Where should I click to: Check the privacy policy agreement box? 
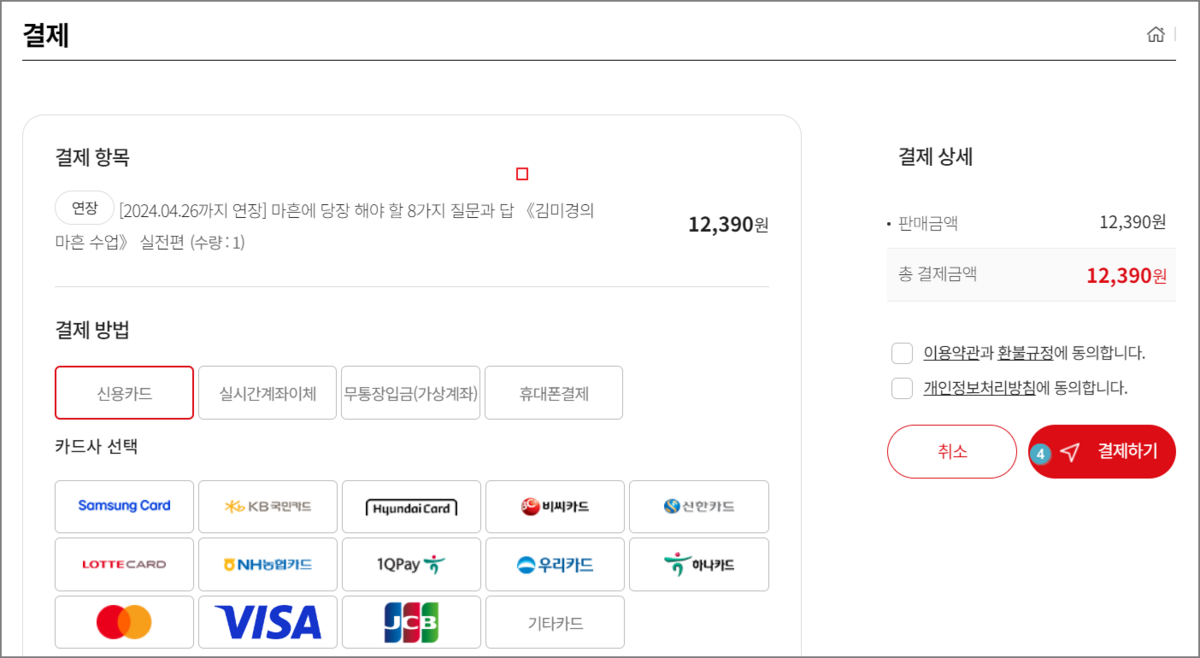pyautogui.click(x=902, y=388)
